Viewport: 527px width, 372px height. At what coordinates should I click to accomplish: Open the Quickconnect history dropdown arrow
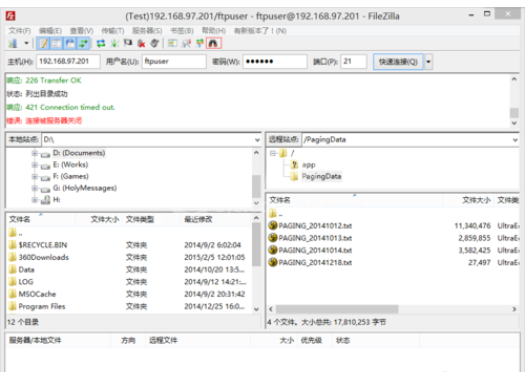[x=429, y=62]
